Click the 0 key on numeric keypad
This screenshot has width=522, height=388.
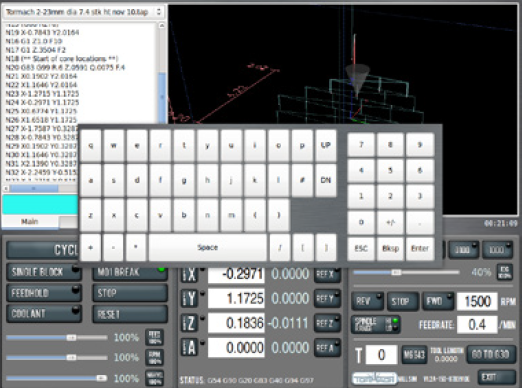click(x=361, y=222)
